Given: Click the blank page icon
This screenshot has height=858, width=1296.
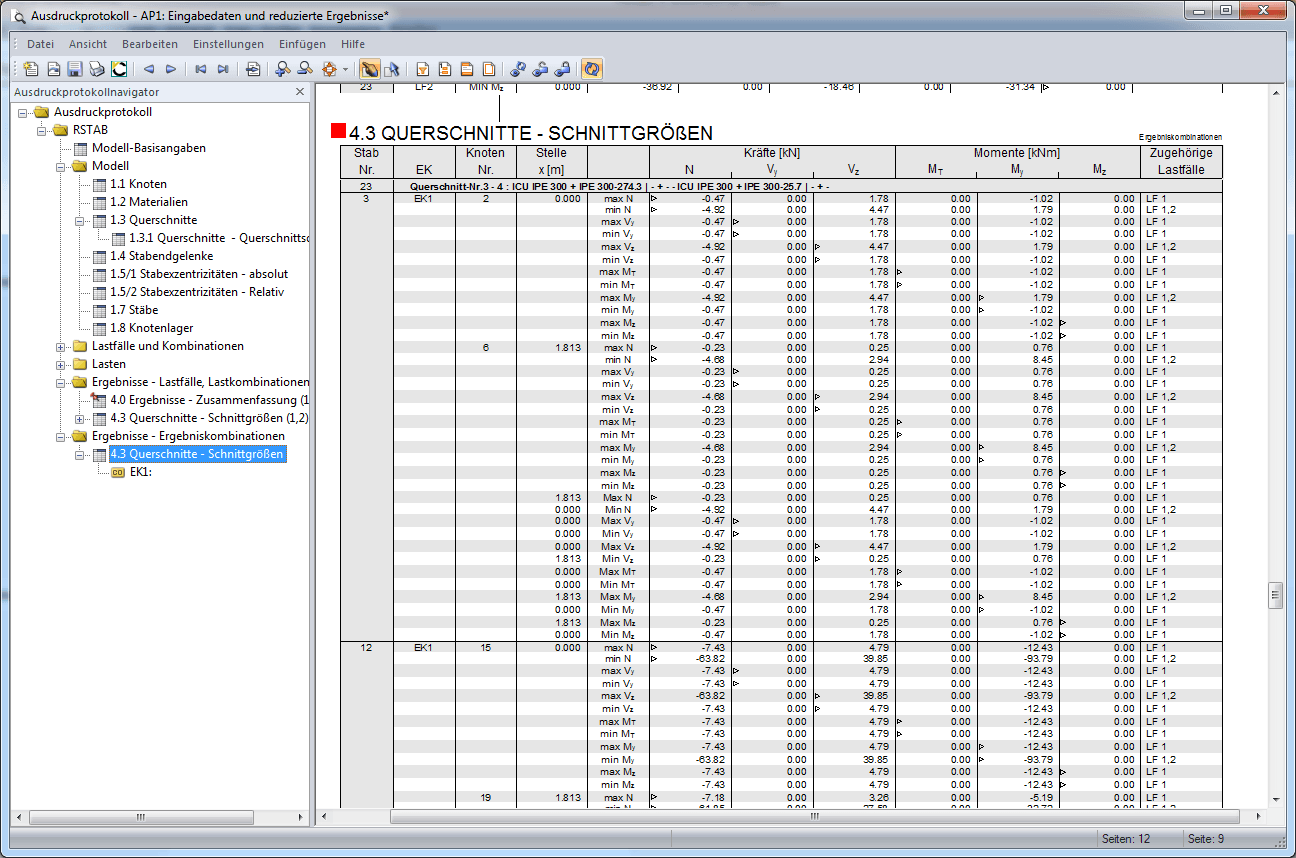Looking at the screenshot, I should (x=489, y=69).
